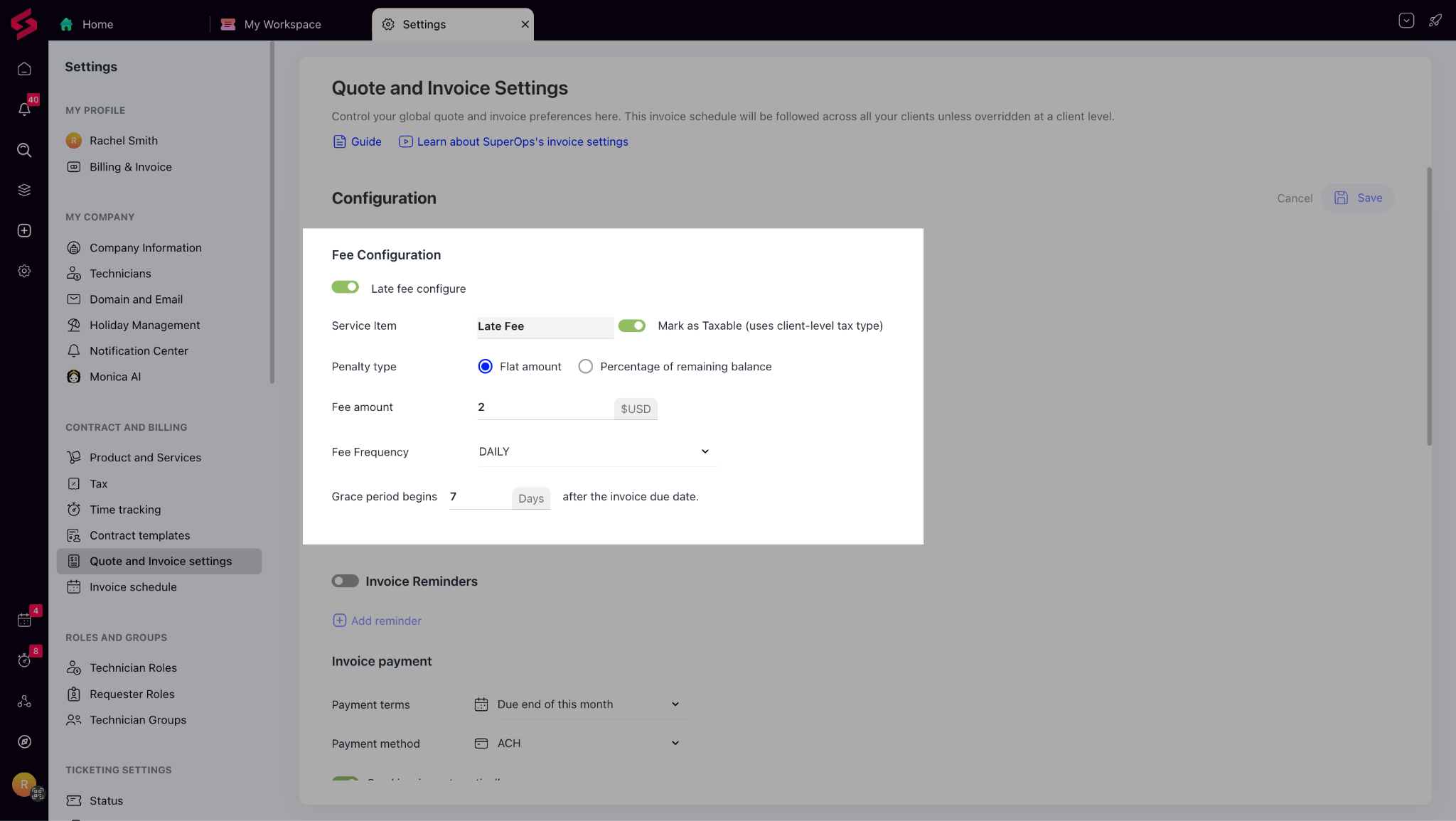Click the rocket icon at top right
The width and height of the screenshot is (1456, 821).
(1435, 21)
